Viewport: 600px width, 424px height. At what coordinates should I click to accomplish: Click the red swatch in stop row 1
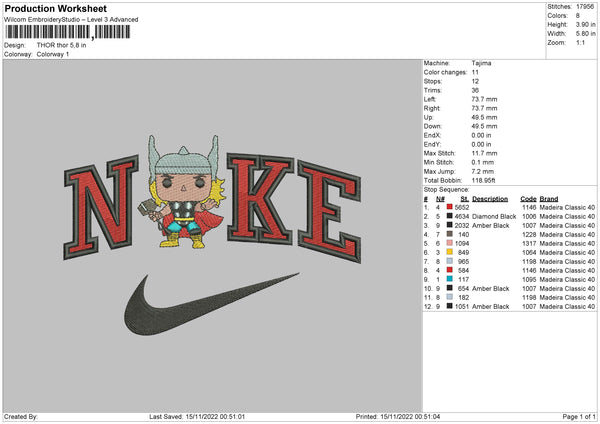(450, 207)
